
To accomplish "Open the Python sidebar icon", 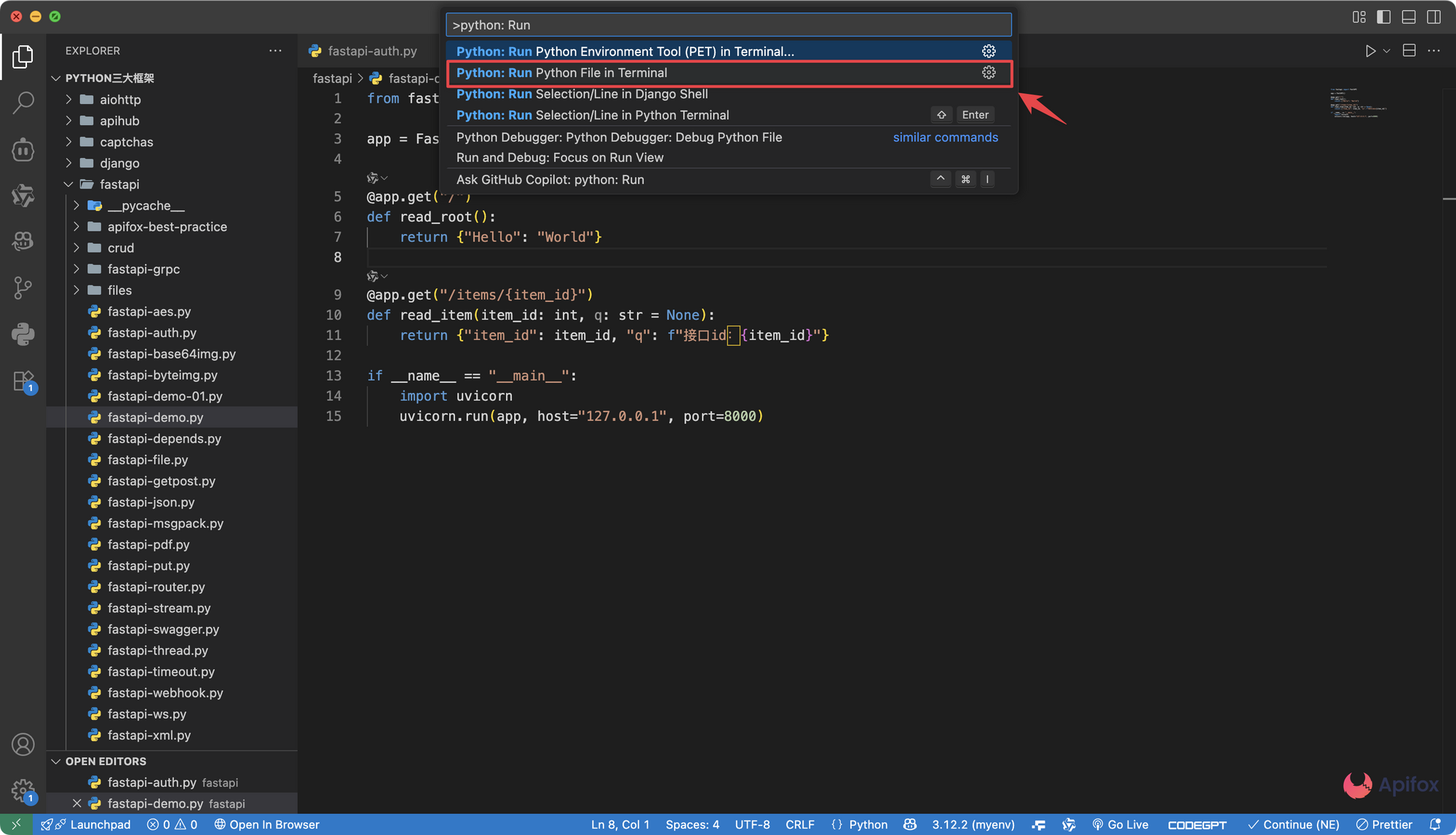I will click(23, 334).
